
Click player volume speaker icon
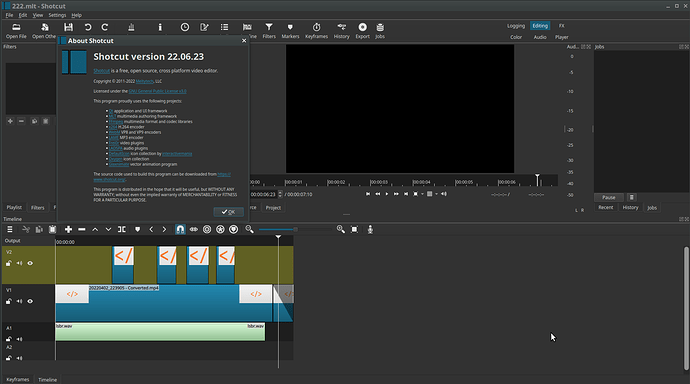click(x=444, y=194)
